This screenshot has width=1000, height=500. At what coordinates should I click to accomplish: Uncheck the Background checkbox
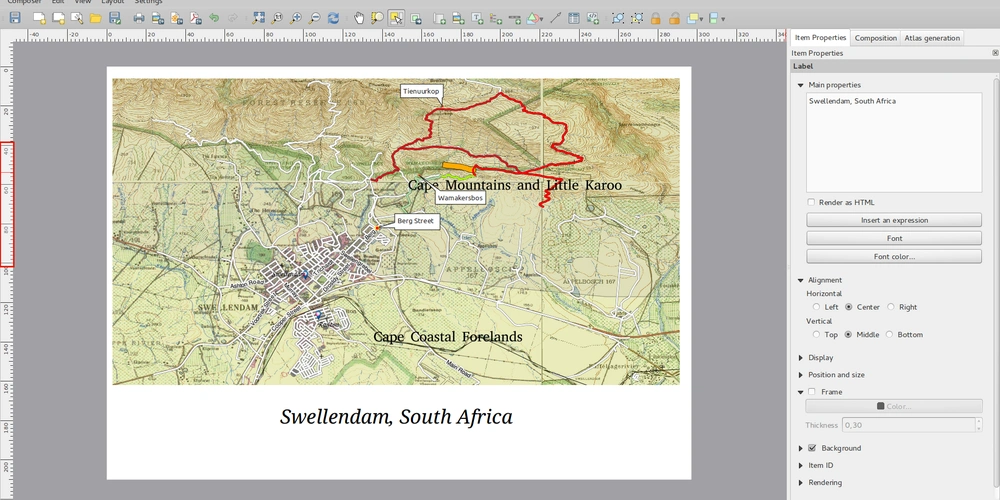click(812, 448)
